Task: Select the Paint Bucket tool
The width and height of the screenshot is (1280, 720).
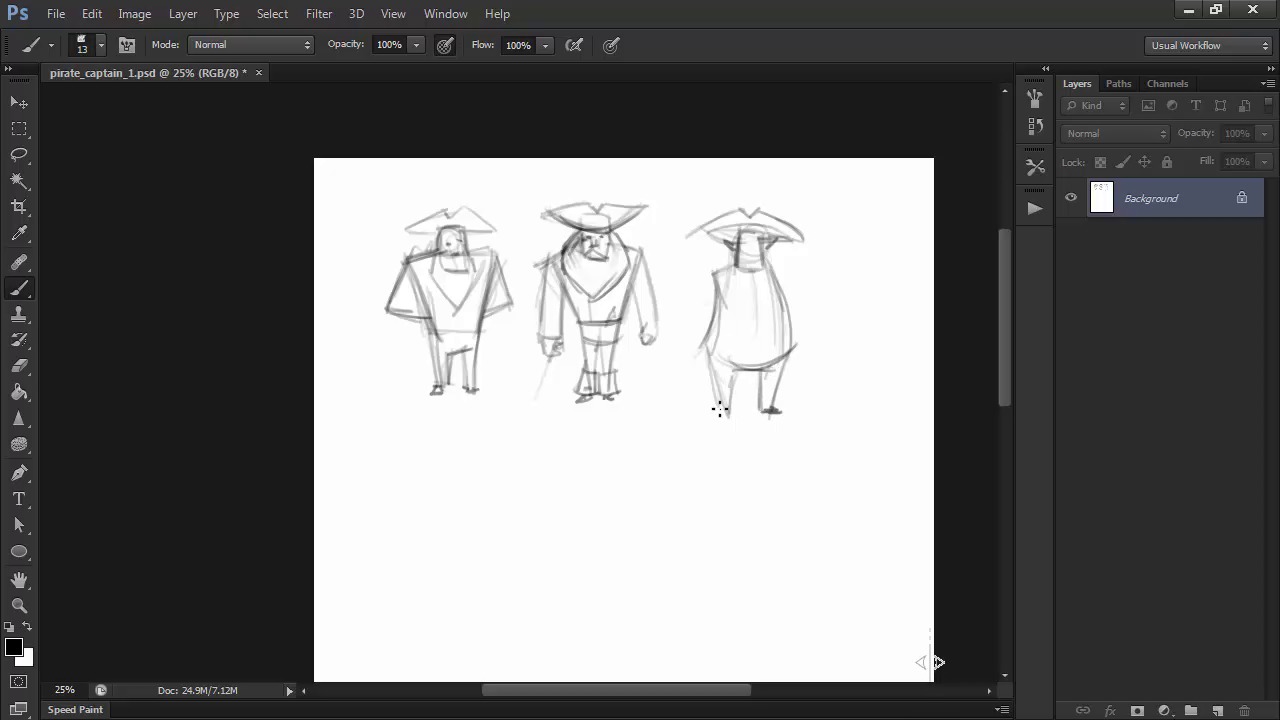Action: (x=19, y=392)
